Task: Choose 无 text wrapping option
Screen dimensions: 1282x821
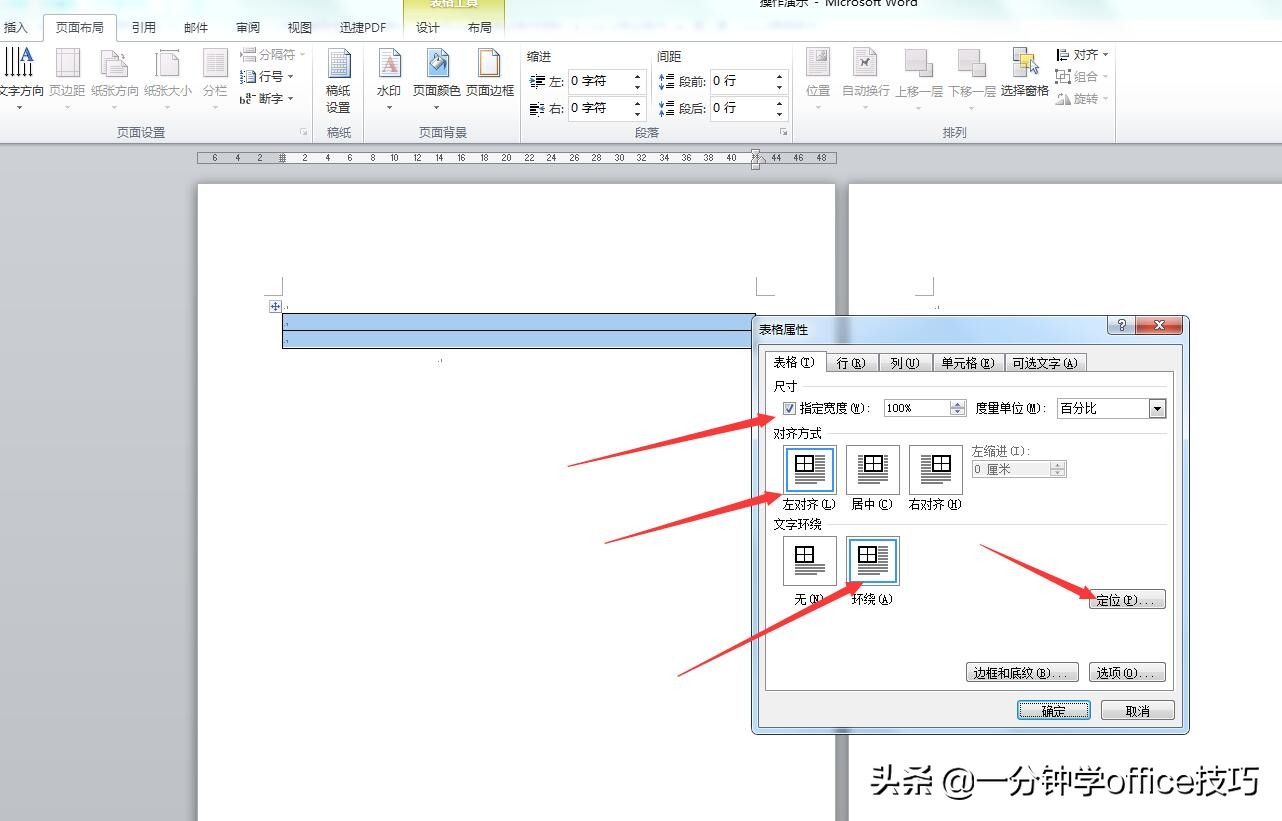Action: (808, 561)
